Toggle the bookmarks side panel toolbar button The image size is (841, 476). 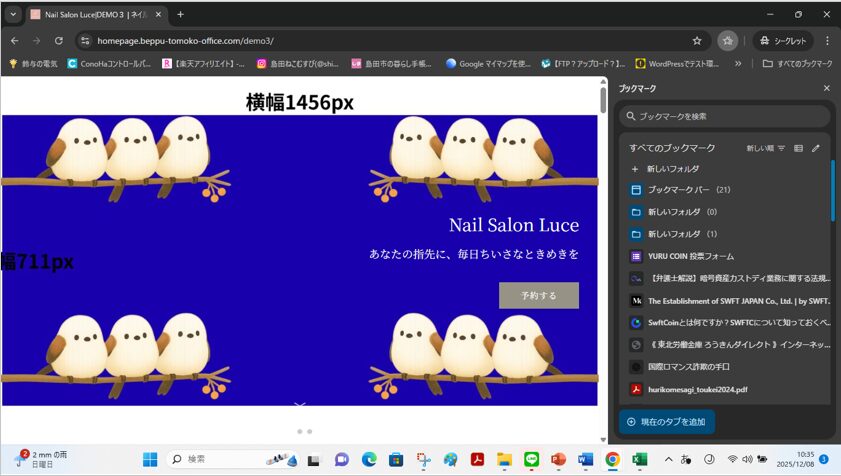tap(727, 41)
